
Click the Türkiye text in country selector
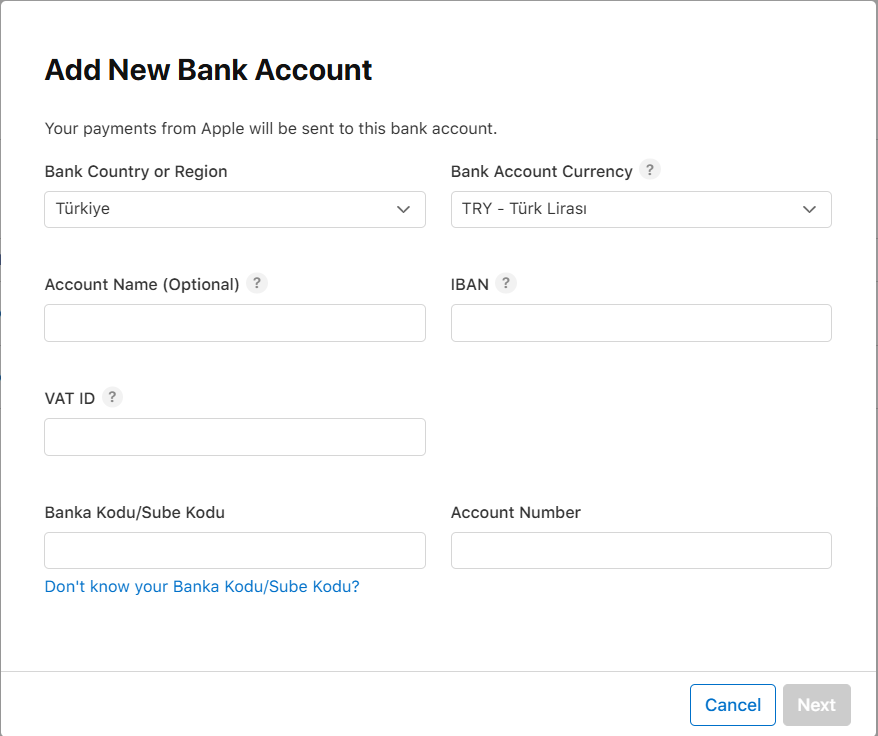pyautogui.click(x=83, y=209)
